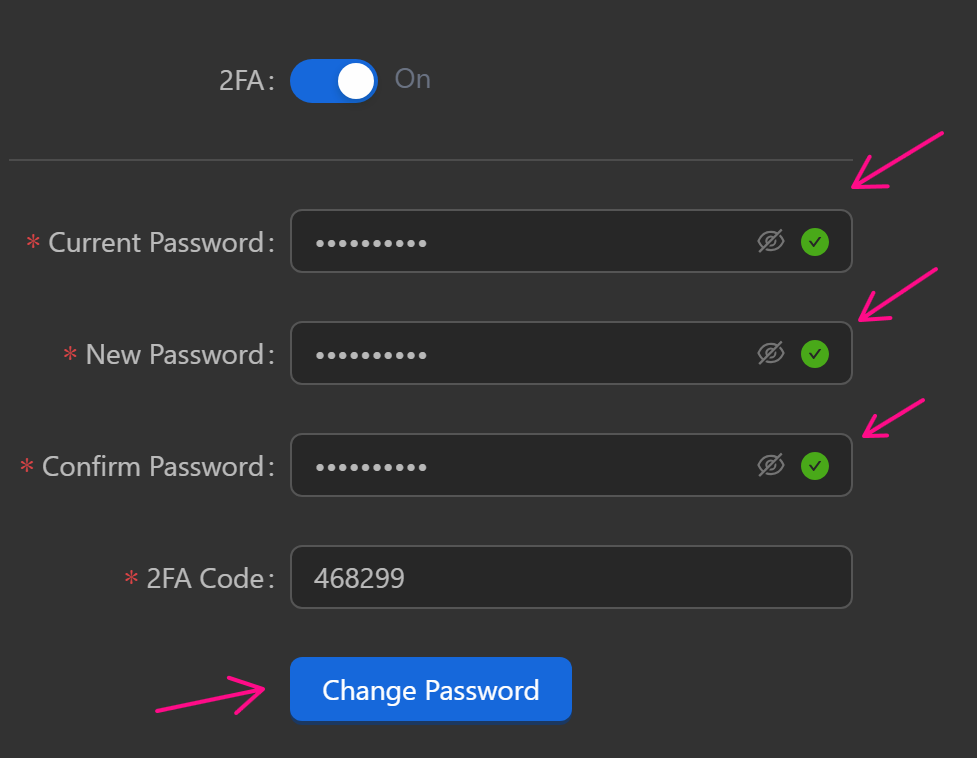Screen dimensions: 977x758
Task: Reveal the New Password text
Action: (x=770, y=353)
